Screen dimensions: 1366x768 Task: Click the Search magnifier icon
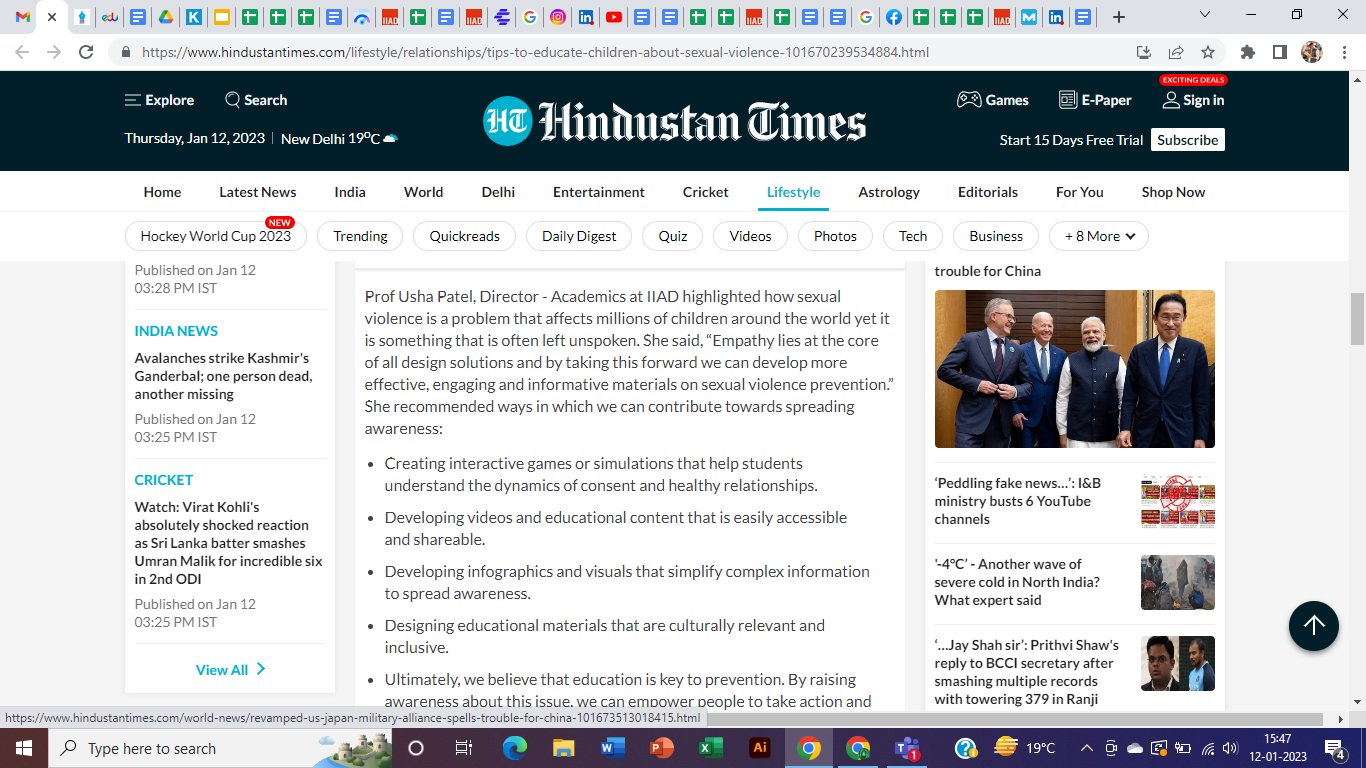(232, 100)
